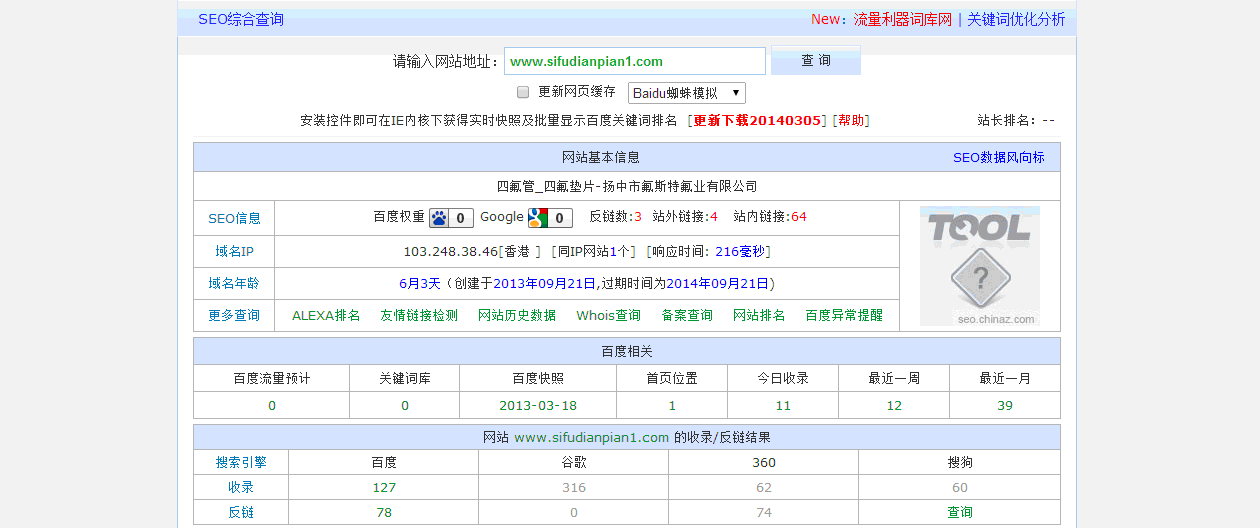This screenshot has width=1260, height=528.
Task: Click the Baidu backlink count 78
Action: 384,512
